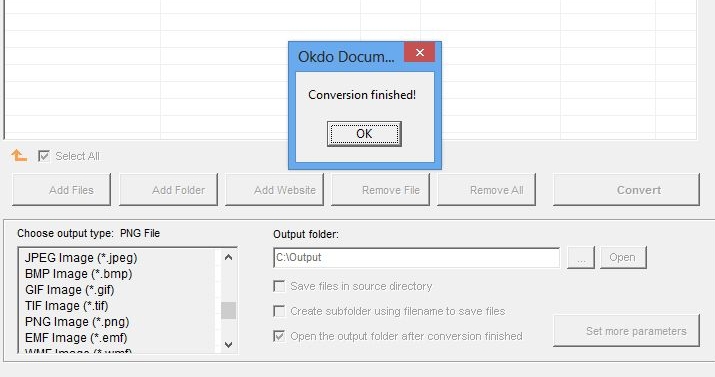
Task: Click the output list scroll down arrow
Action: [x=228, y=345]
